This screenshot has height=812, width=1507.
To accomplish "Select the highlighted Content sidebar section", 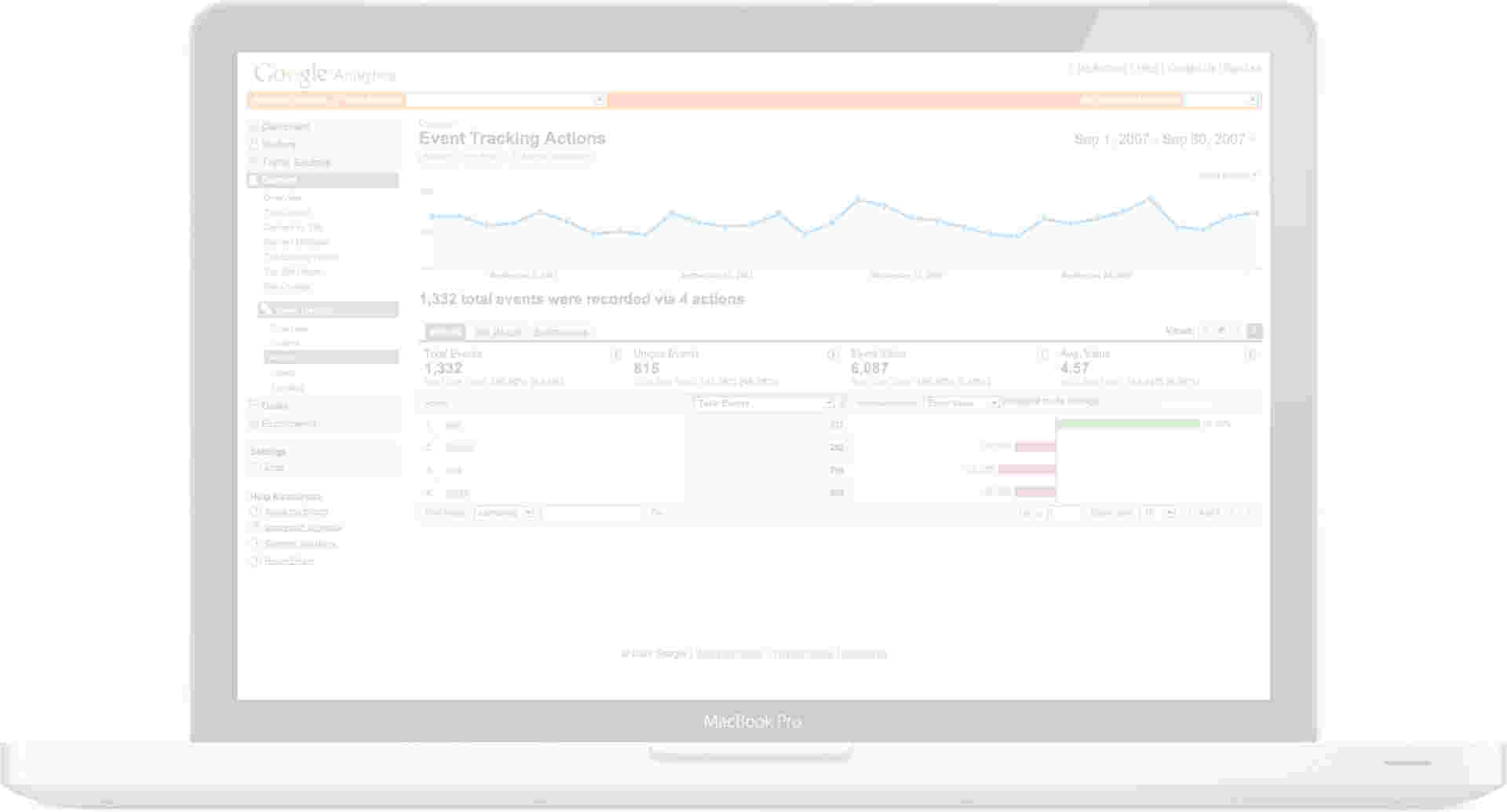I will pos(323,180).
